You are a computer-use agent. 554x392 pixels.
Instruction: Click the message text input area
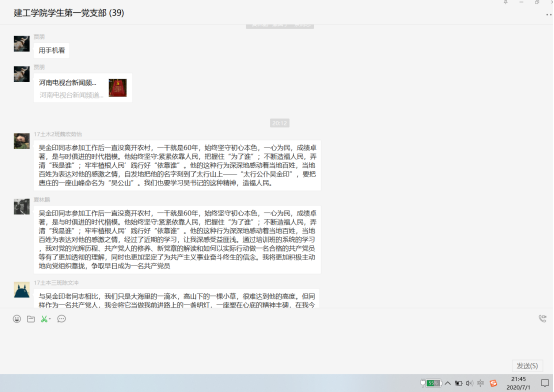276,343
